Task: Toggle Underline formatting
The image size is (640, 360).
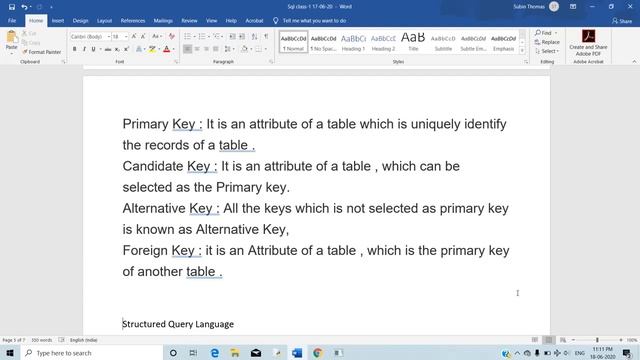Action: [x=93, y=49]
